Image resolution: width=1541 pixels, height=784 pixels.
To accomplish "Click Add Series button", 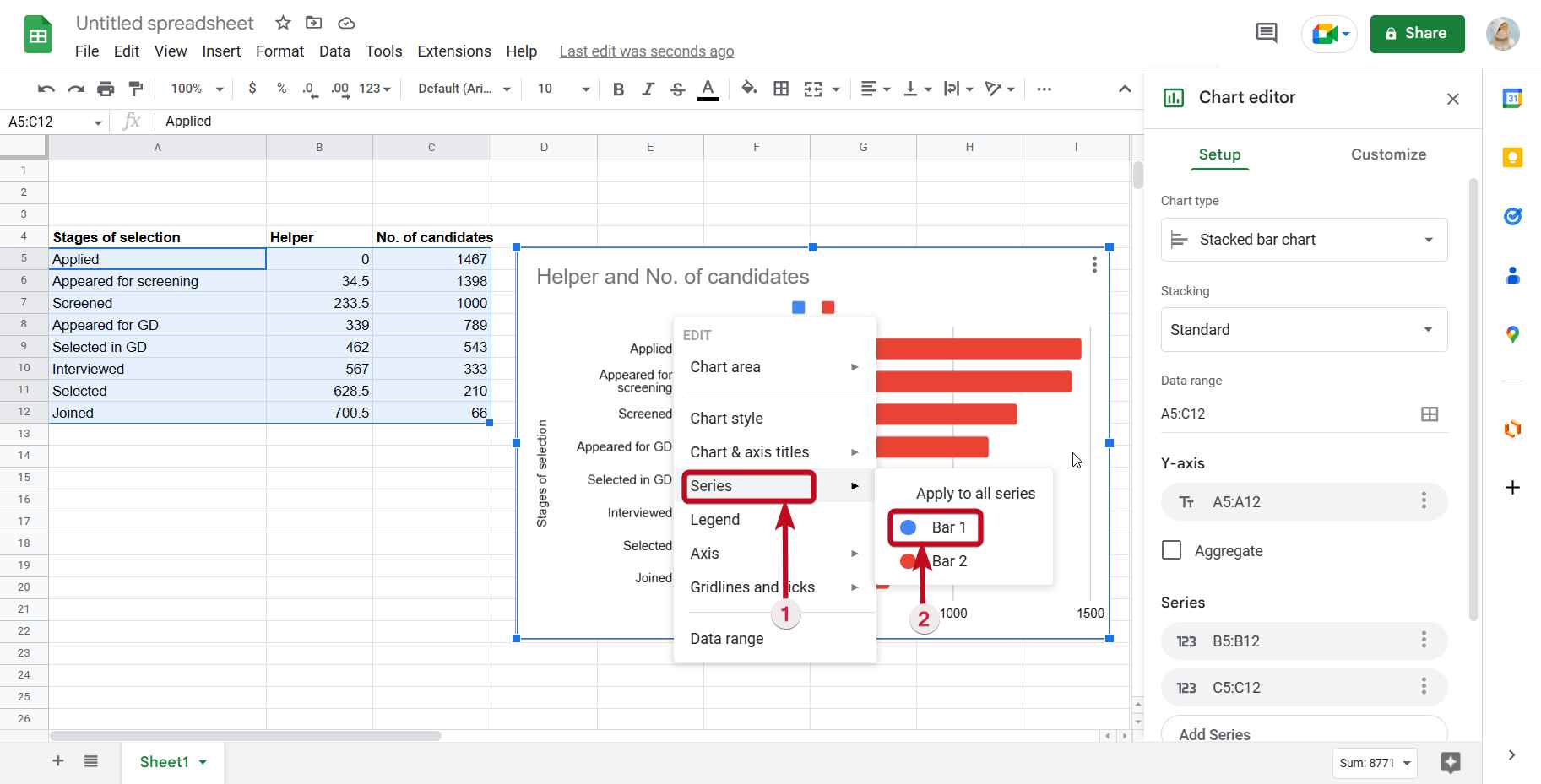I will [x=1304, y=731].
